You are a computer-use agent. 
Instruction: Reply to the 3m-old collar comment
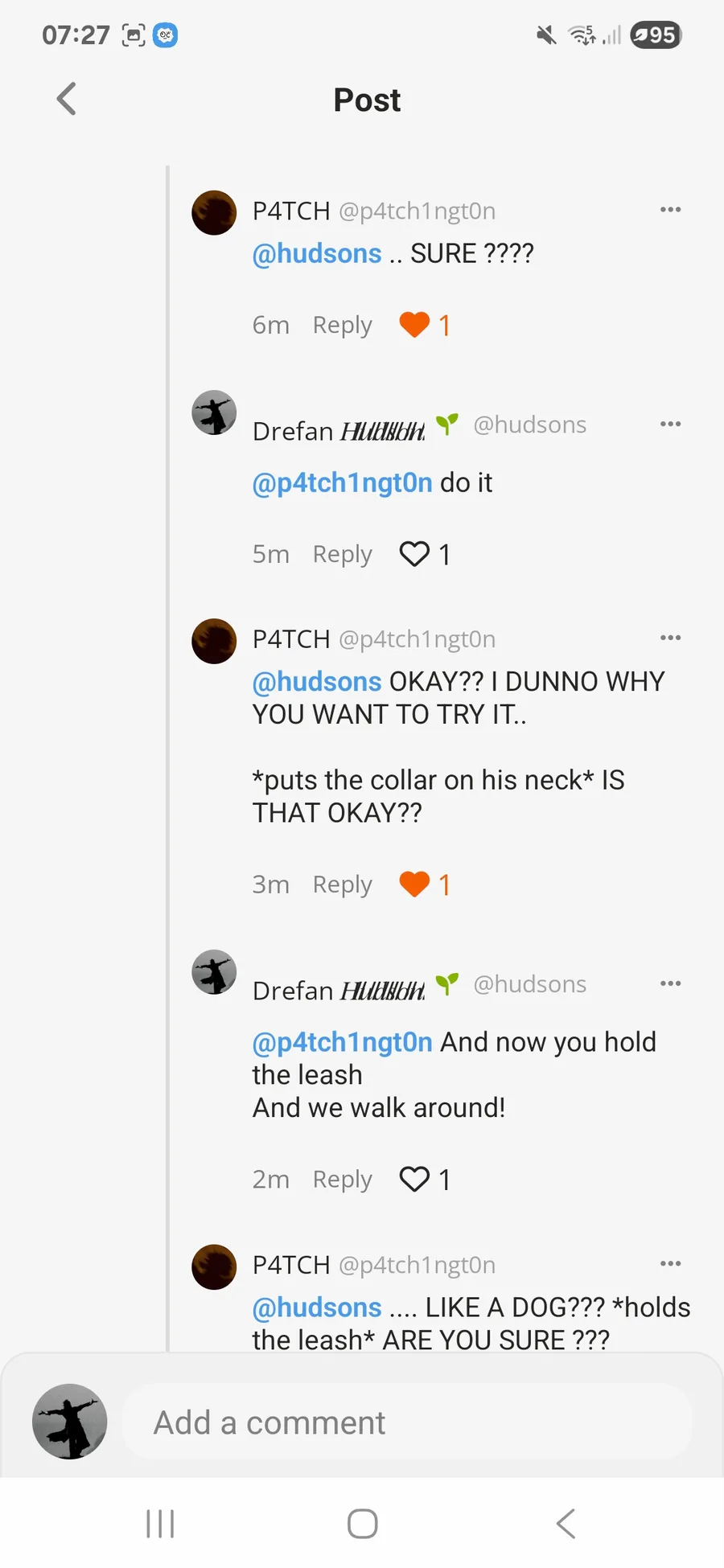click(343, 885)
